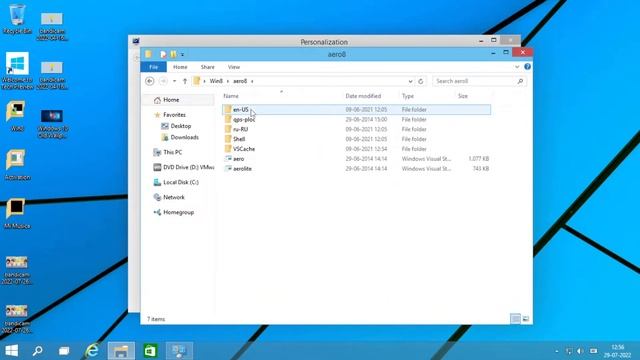
Task: Click the taskbar clock and date
Action: tap(618, 351)
